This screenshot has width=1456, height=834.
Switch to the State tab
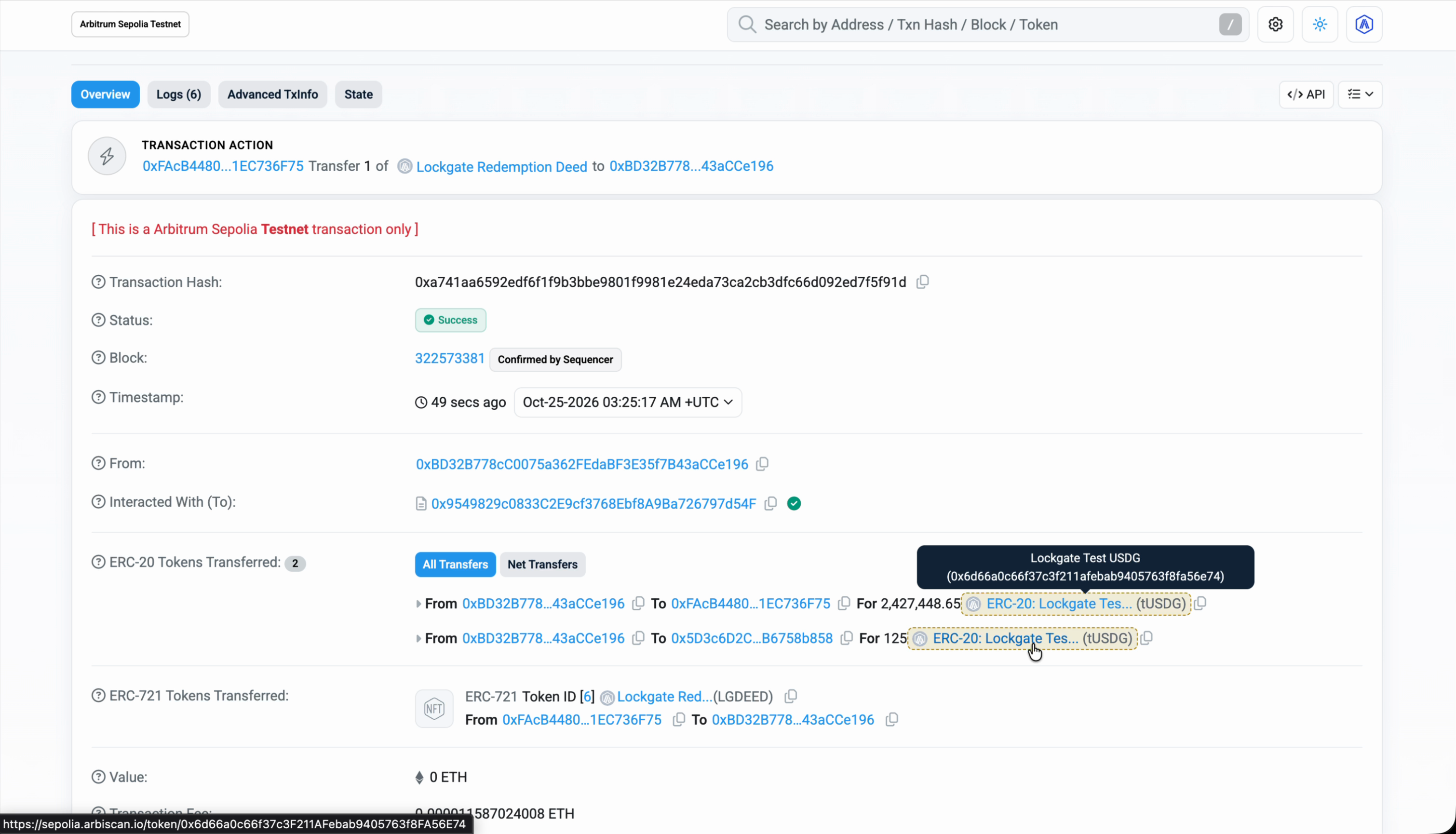click(359, 94)
